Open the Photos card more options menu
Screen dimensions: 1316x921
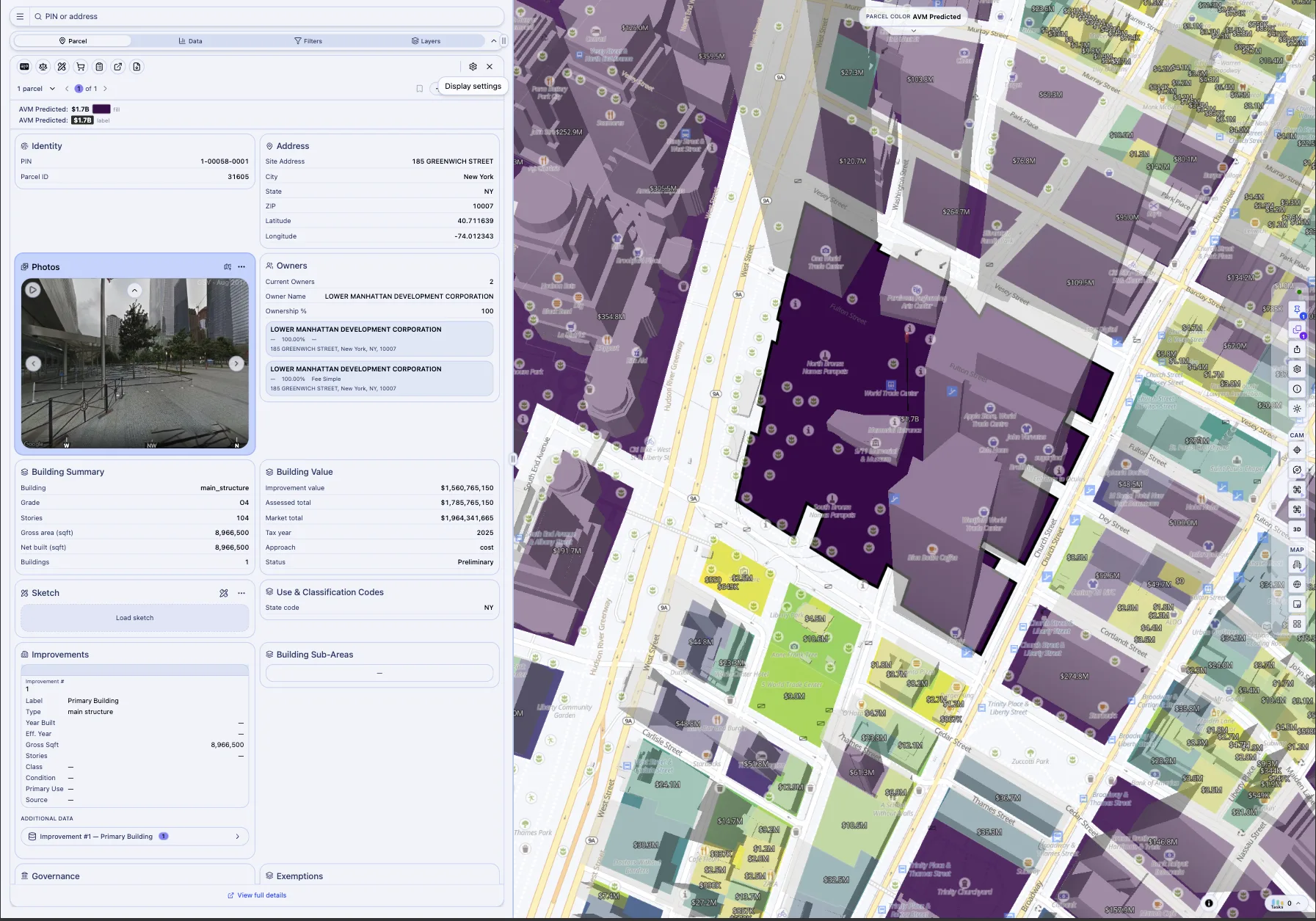point(241,267)
